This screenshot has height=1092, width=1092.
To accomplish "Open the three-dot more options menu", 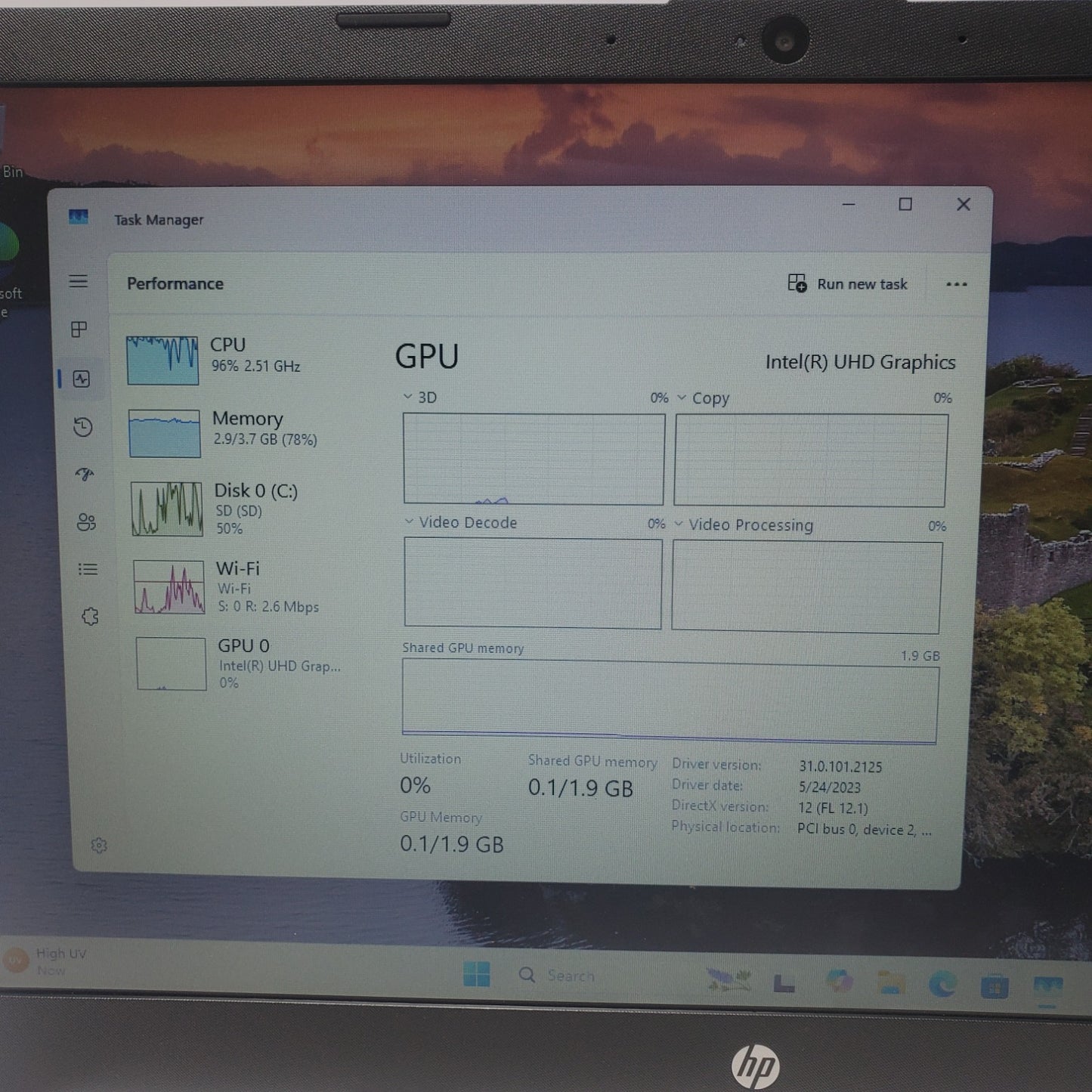I will click(x=957, y=285).
